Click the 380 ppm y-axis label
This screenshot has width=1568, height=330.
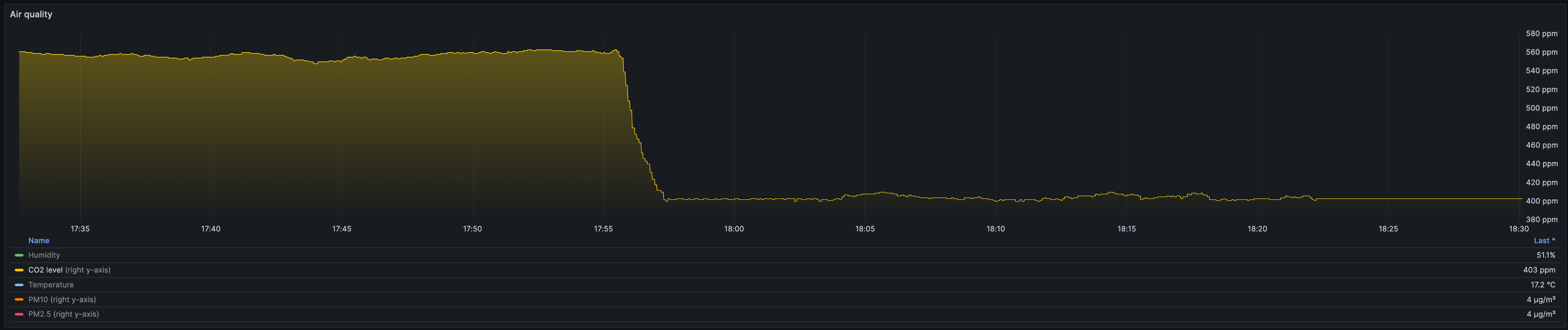(1542, 219)
